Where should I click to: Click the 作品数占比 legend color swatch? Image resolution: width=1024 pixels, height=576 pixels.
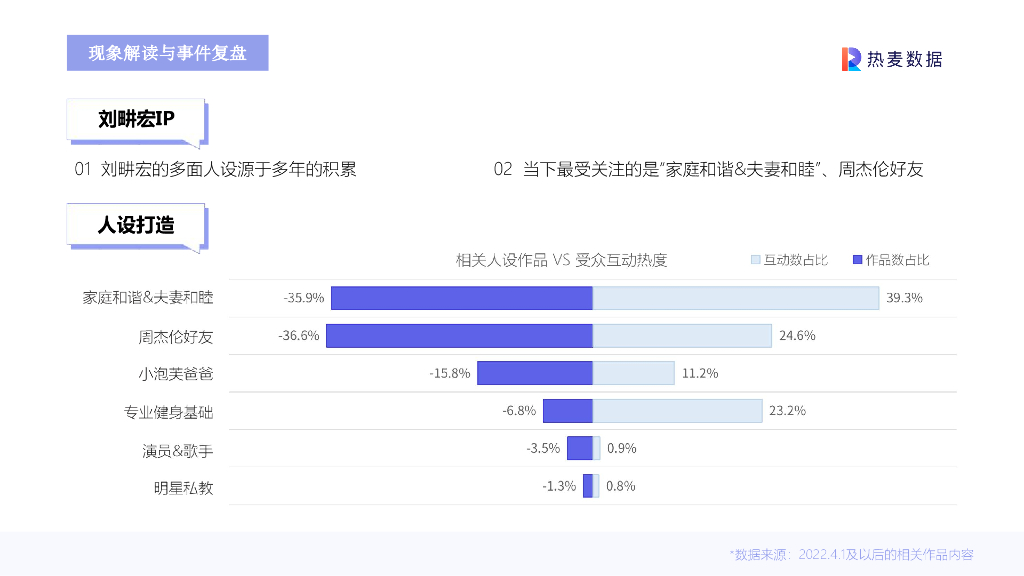click(857, 260)
